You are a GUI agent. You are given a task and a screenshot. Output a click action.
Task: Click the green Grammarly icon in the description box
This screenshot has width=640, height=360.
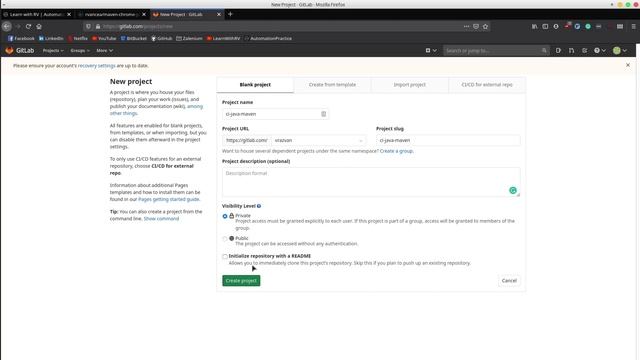[x=513, y=190]
